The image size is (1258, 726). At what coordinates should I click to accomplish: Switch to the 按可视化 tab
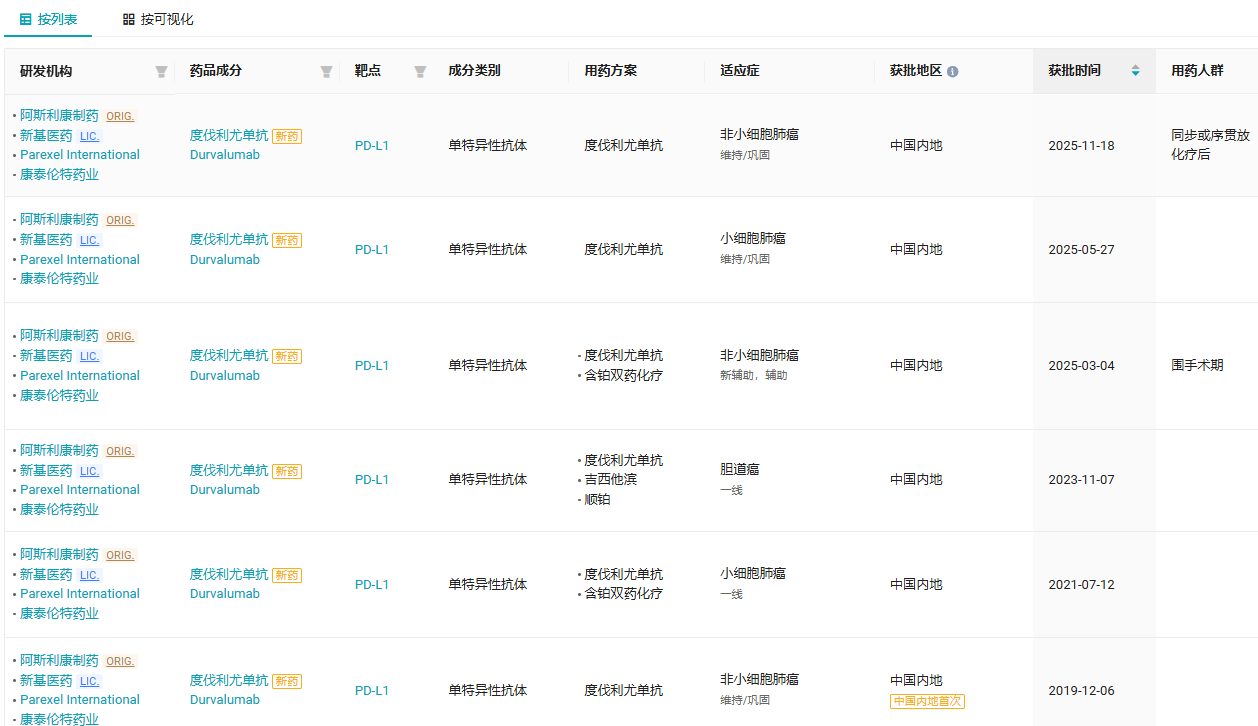click(x=158, y=19)
